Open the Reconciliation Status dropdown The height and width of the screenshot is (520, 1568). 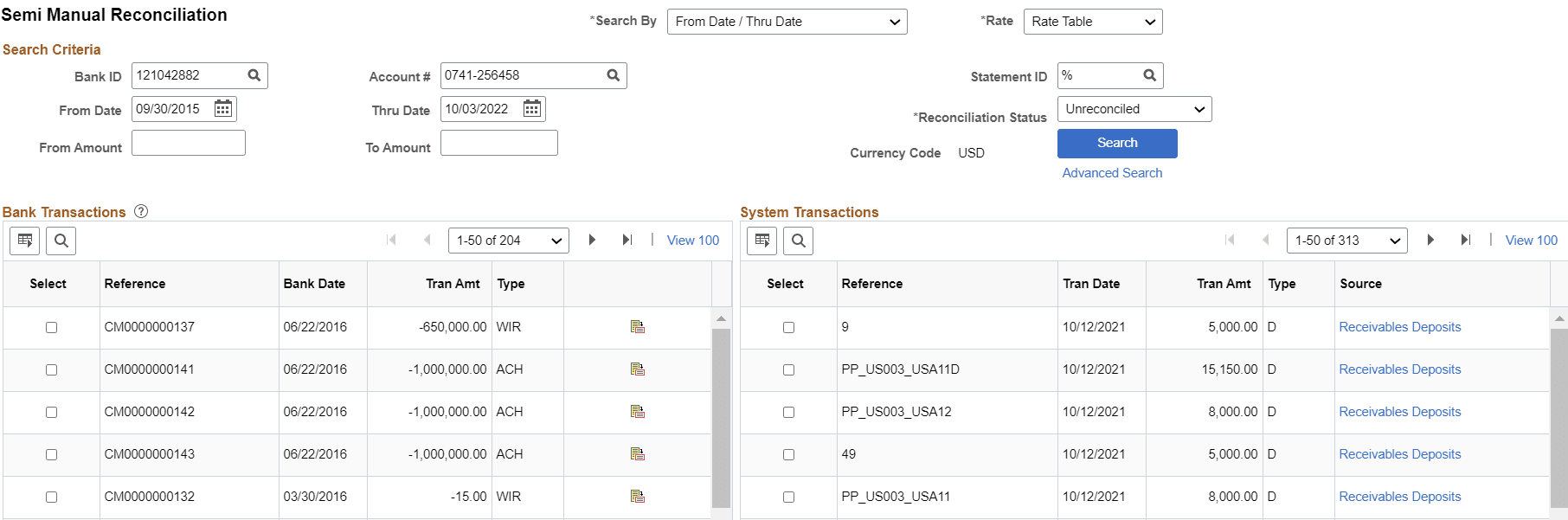[1134, 109]
